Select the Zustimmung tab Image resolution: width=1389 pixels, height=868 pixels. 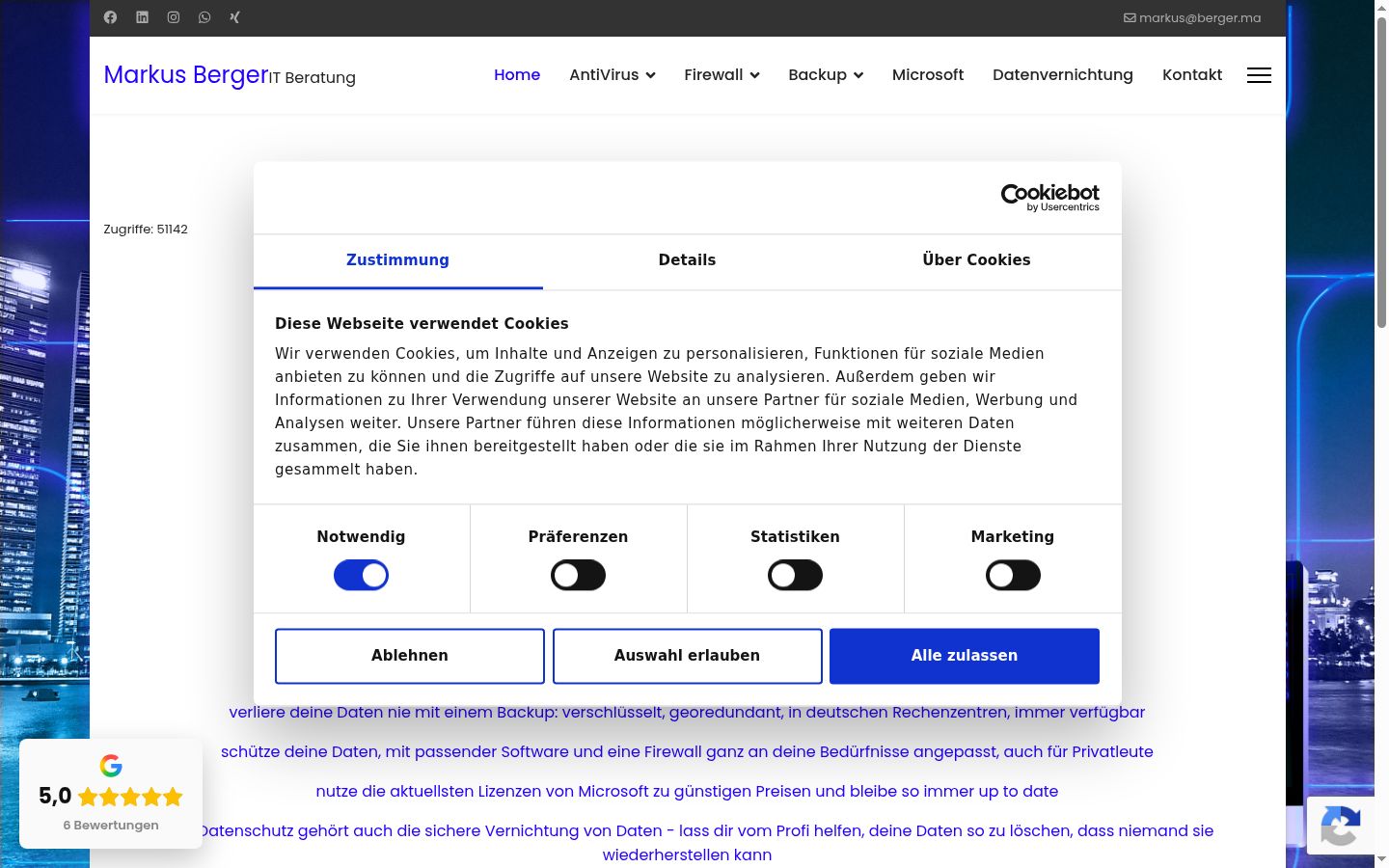[397, 260]
